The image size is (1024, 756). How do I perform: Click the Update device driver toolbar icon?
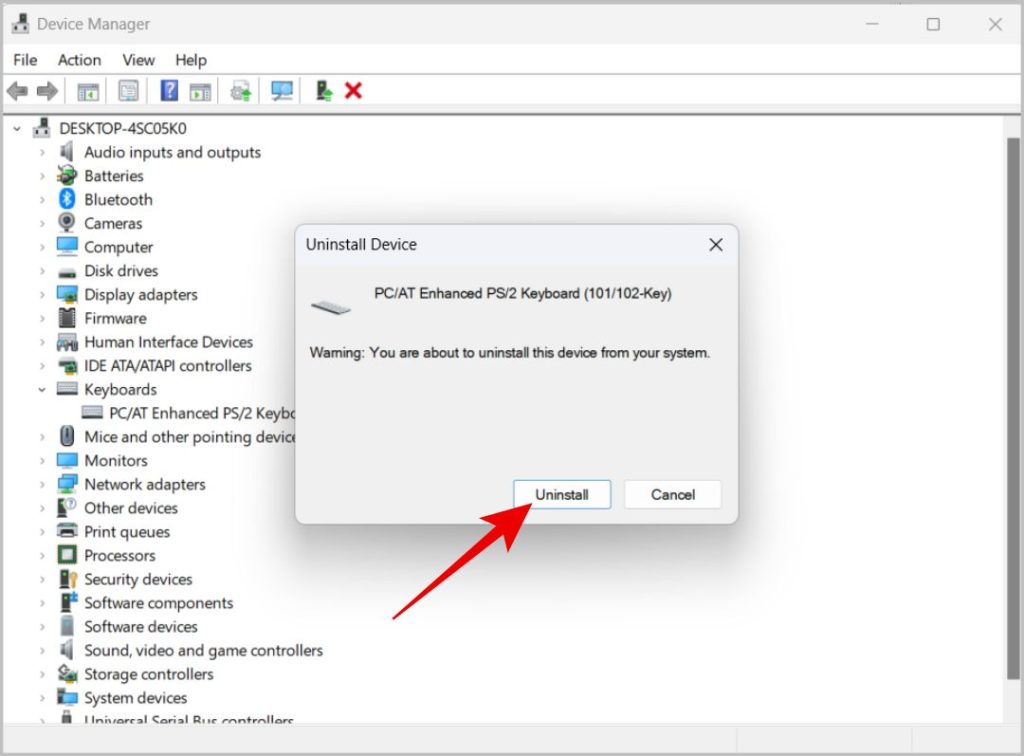pos(241,91)
